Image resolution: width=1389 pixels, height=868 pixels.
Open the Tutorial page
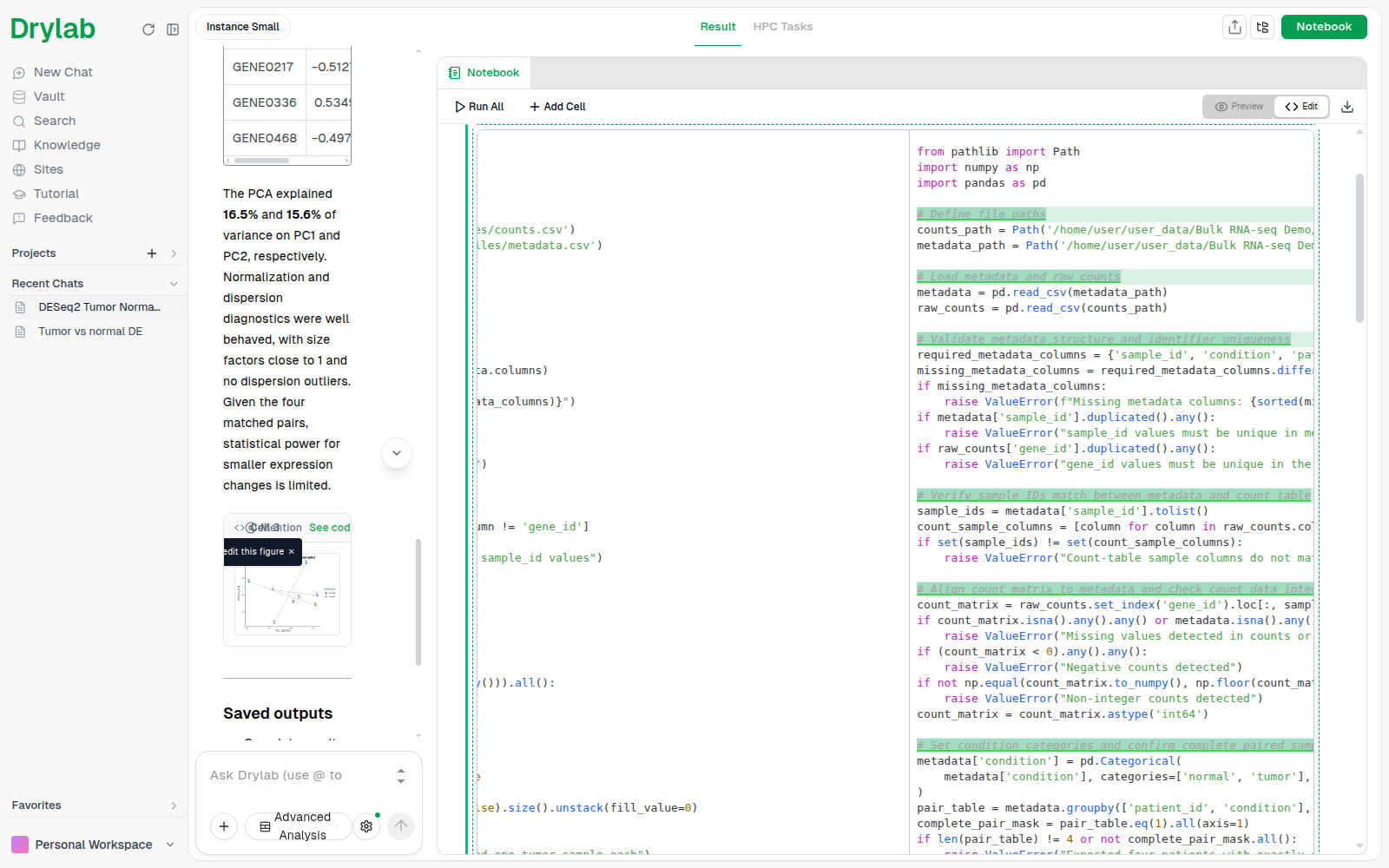[x=56, y=194]
